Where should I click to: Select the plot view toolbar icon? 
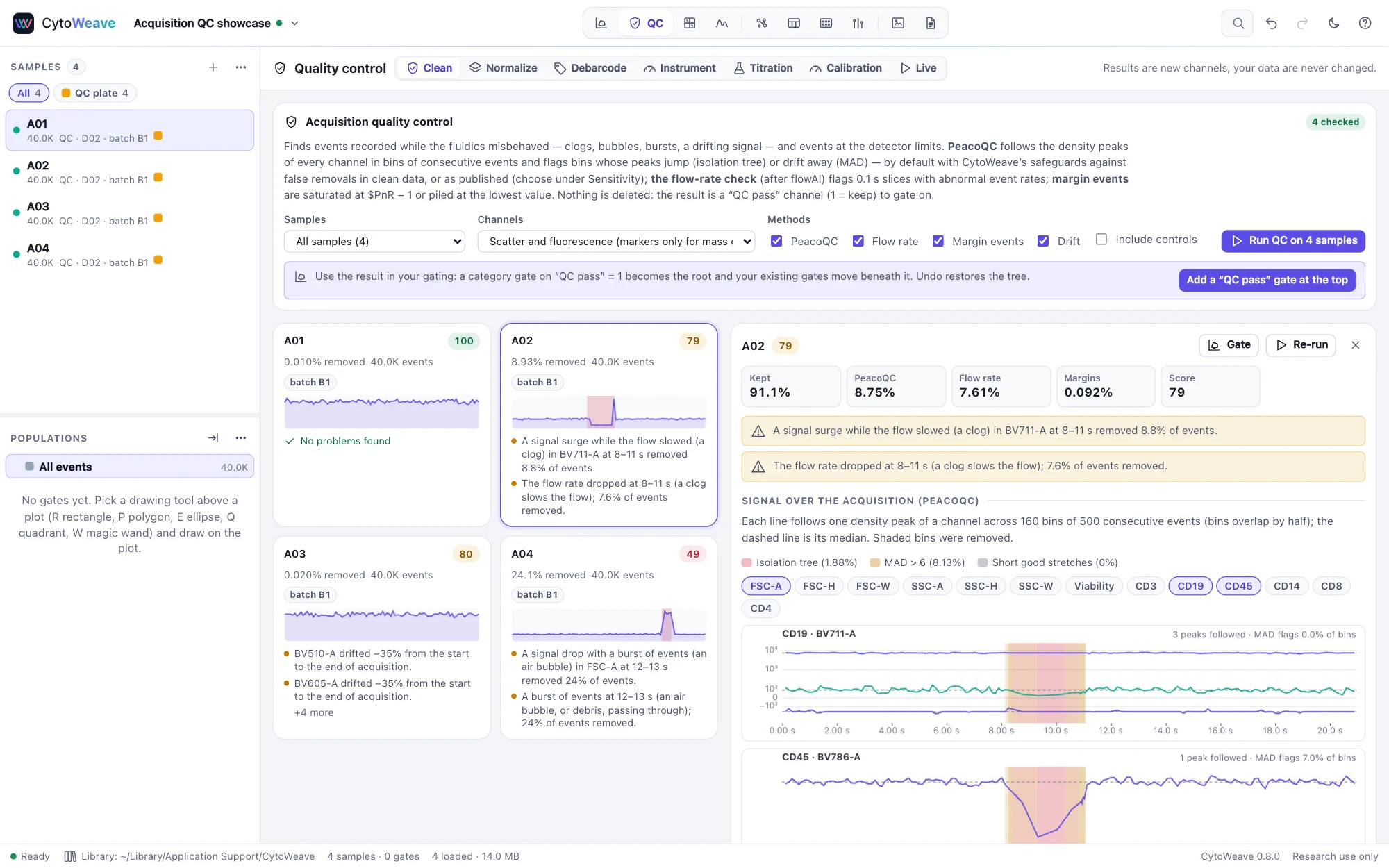pos(601,23)
